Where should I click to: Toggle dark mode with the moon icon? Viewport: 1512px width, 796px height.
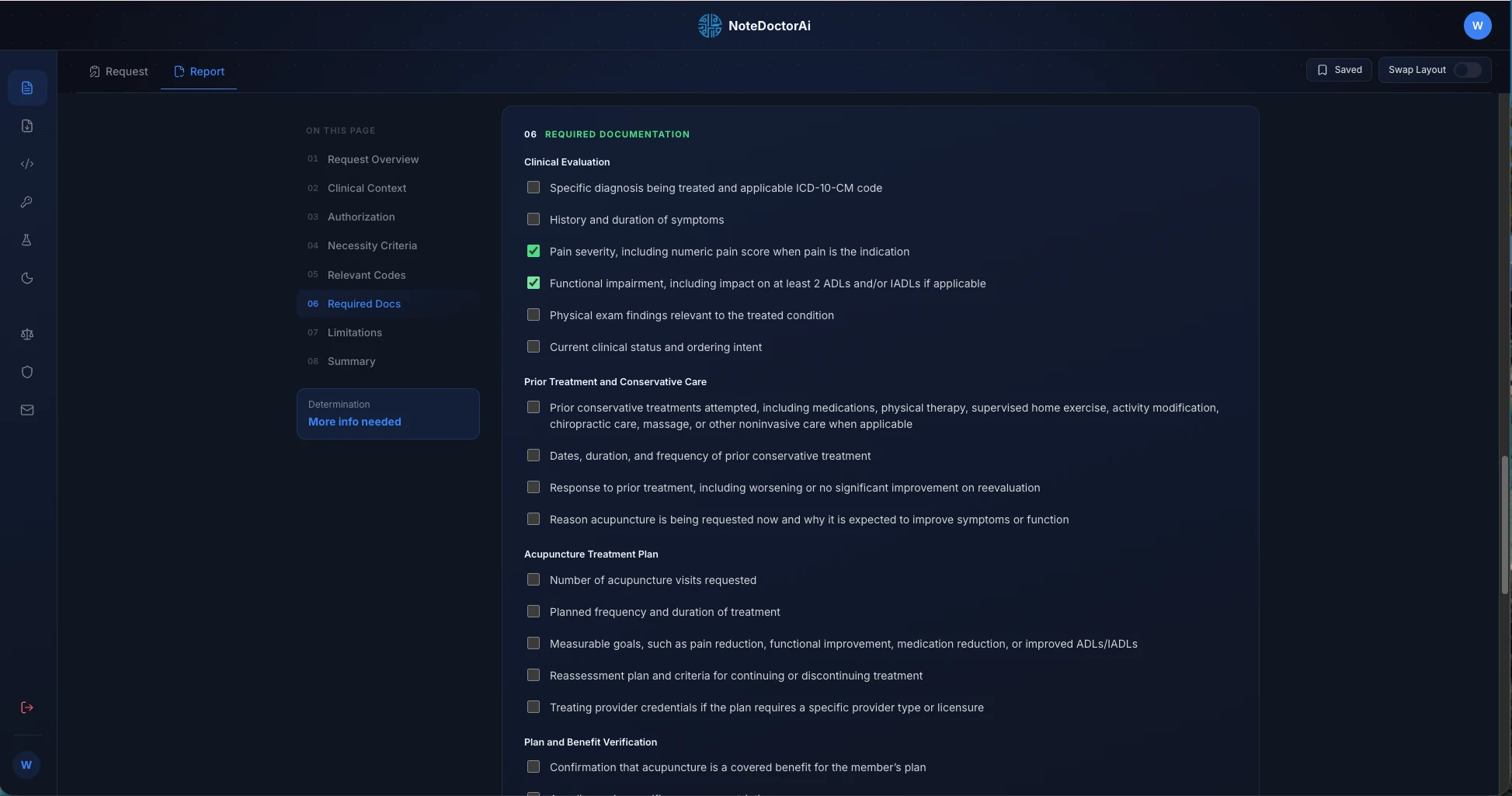27,278
